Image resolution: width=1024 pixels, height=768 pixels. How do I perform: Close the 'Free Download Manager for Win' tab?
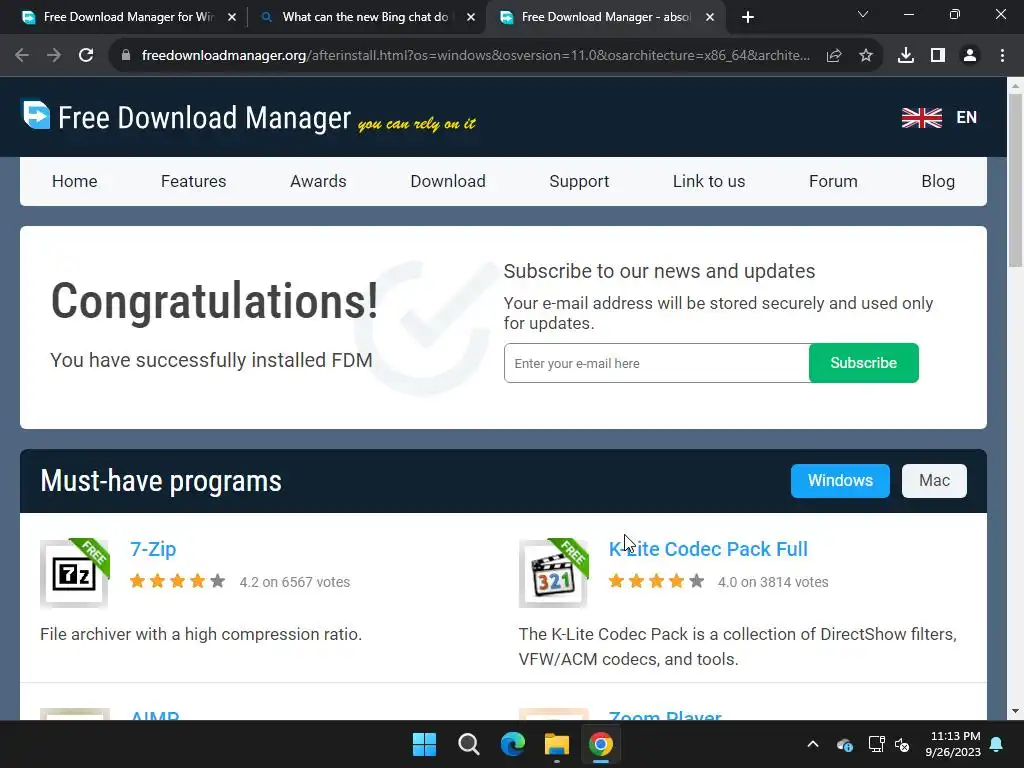232,18
